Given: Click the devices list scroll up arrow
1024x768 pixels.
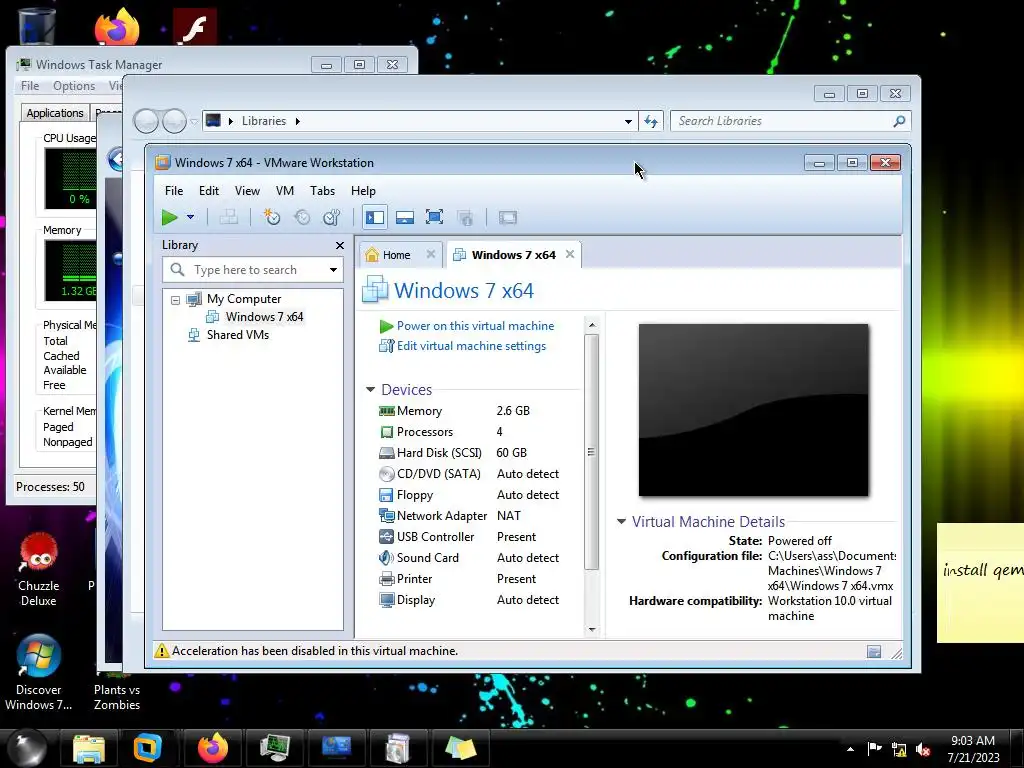Looking at the screenshot, I should click(592, 325).
